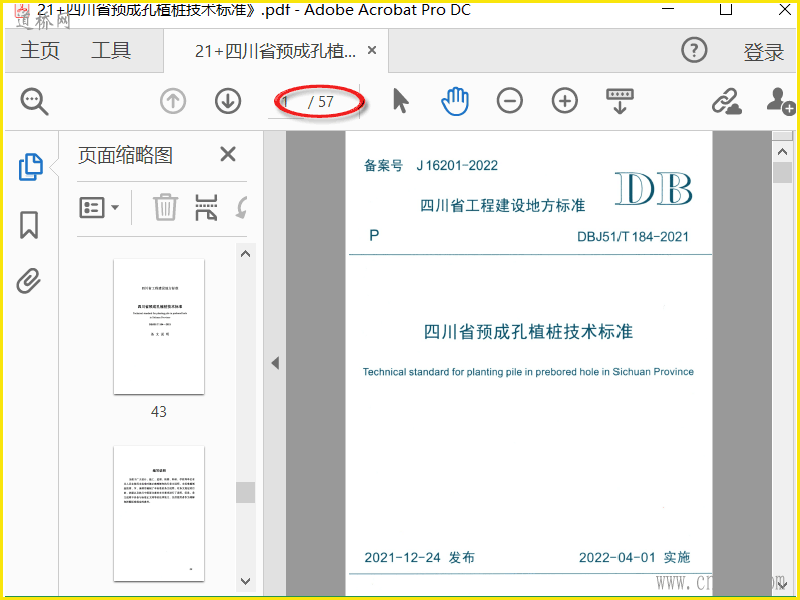Click the English title Technical standard for planting pile
This screenshot has width=800, height=600.
pos(528,372)
